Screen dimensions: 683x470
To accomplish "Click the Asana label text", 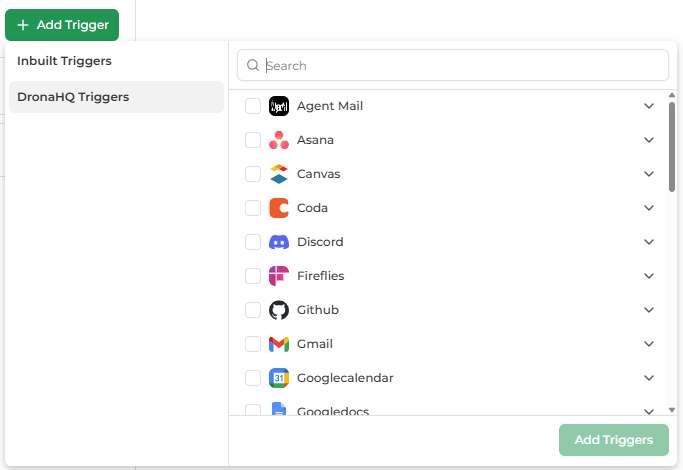I will click(x=315, y=140).
